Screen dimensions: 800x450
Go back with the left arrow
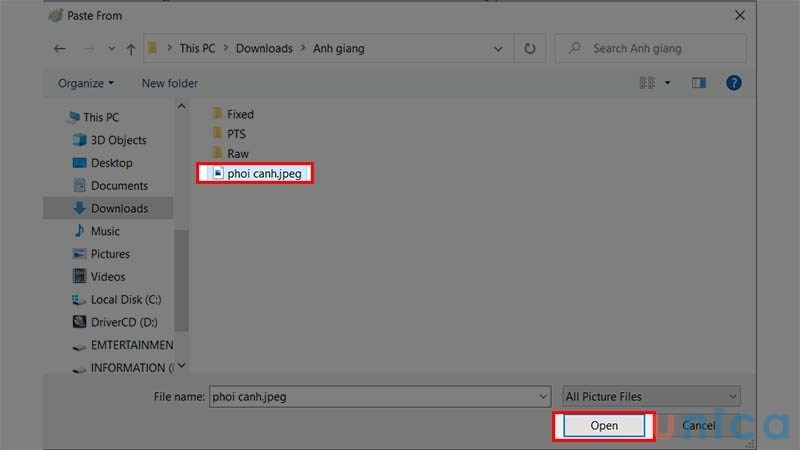[60, 48]
